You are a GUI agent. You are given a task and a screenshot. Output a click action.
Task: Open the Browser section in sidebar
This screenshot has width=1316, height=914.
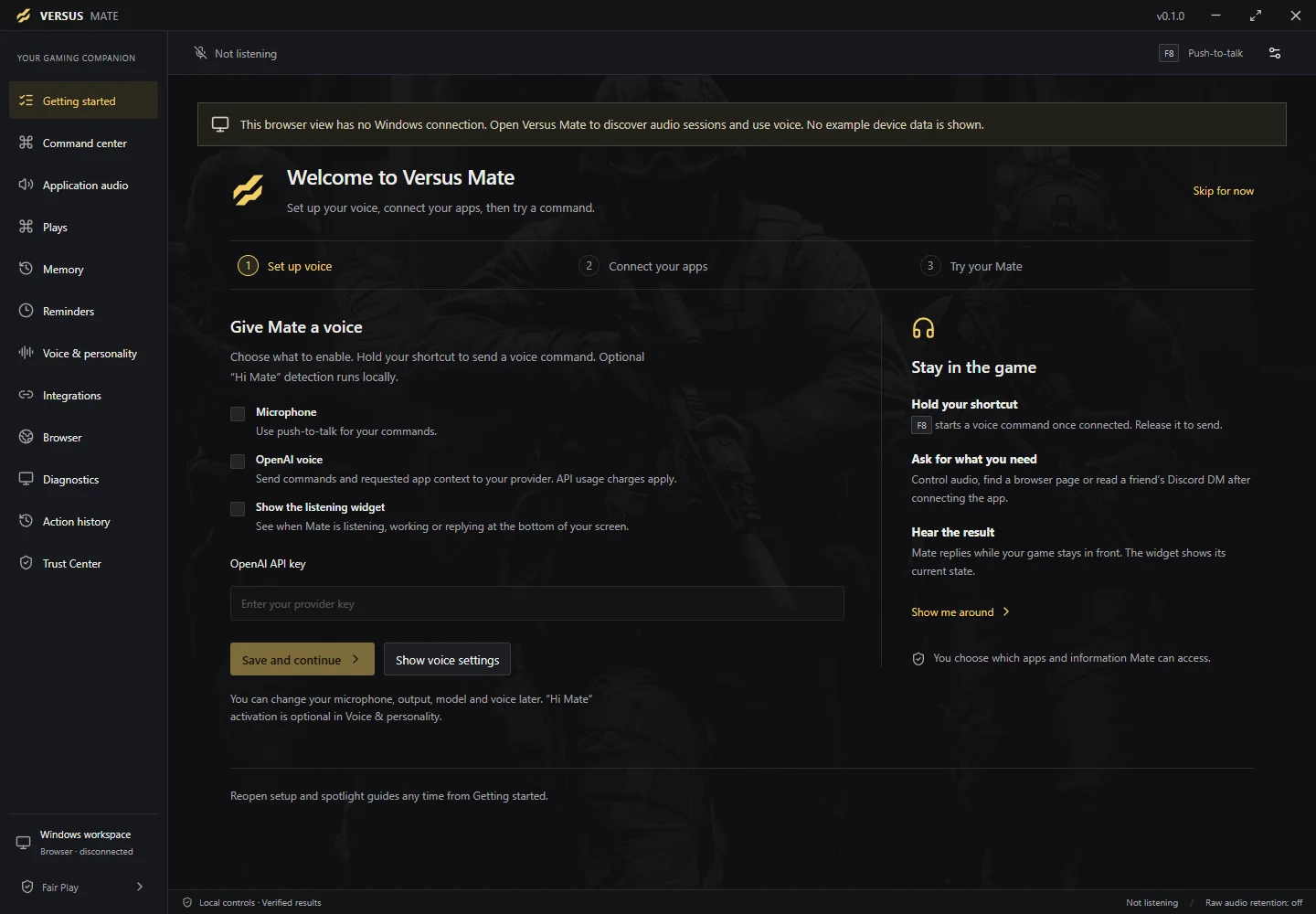pyautogui.click(x=83, y=437)
